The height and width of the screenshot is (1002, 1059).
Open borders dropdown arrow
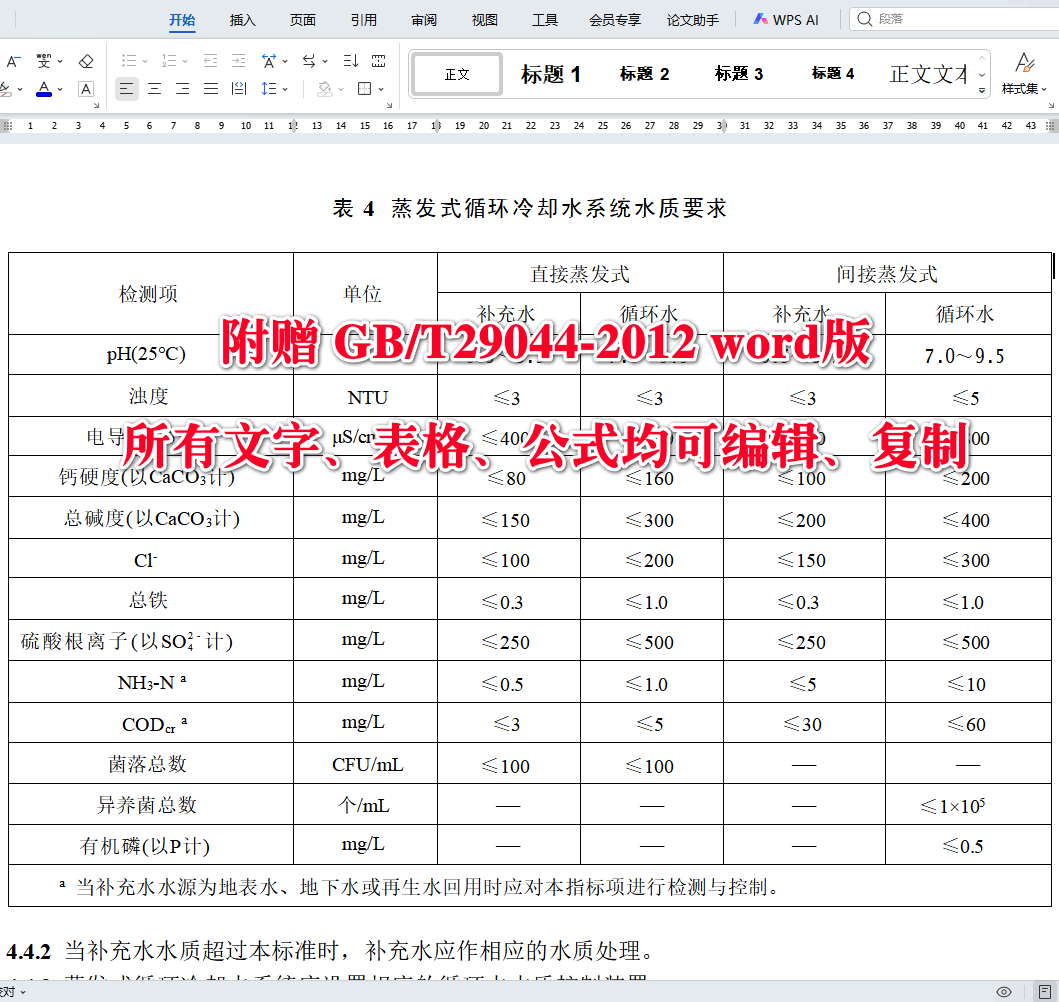coord(381,90)
